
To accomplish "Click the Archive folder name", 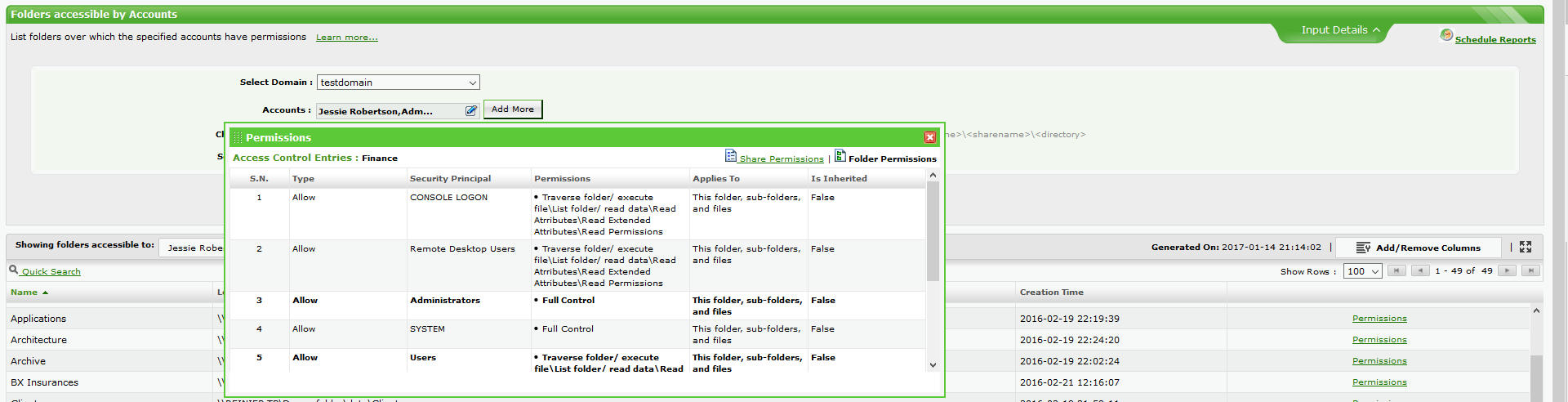I will pyautogui.click(x=28, y=361).
